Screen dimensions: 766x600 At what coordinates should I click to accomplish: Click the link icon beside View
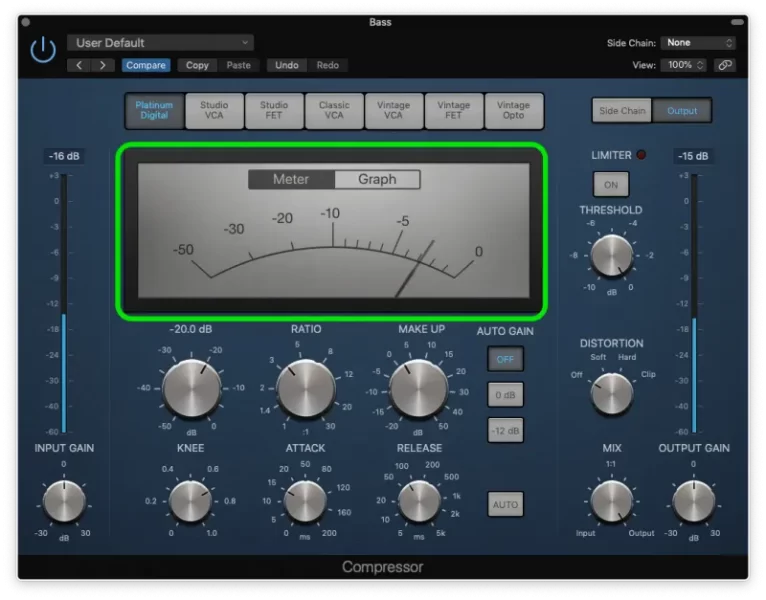(x=725, y=65)
